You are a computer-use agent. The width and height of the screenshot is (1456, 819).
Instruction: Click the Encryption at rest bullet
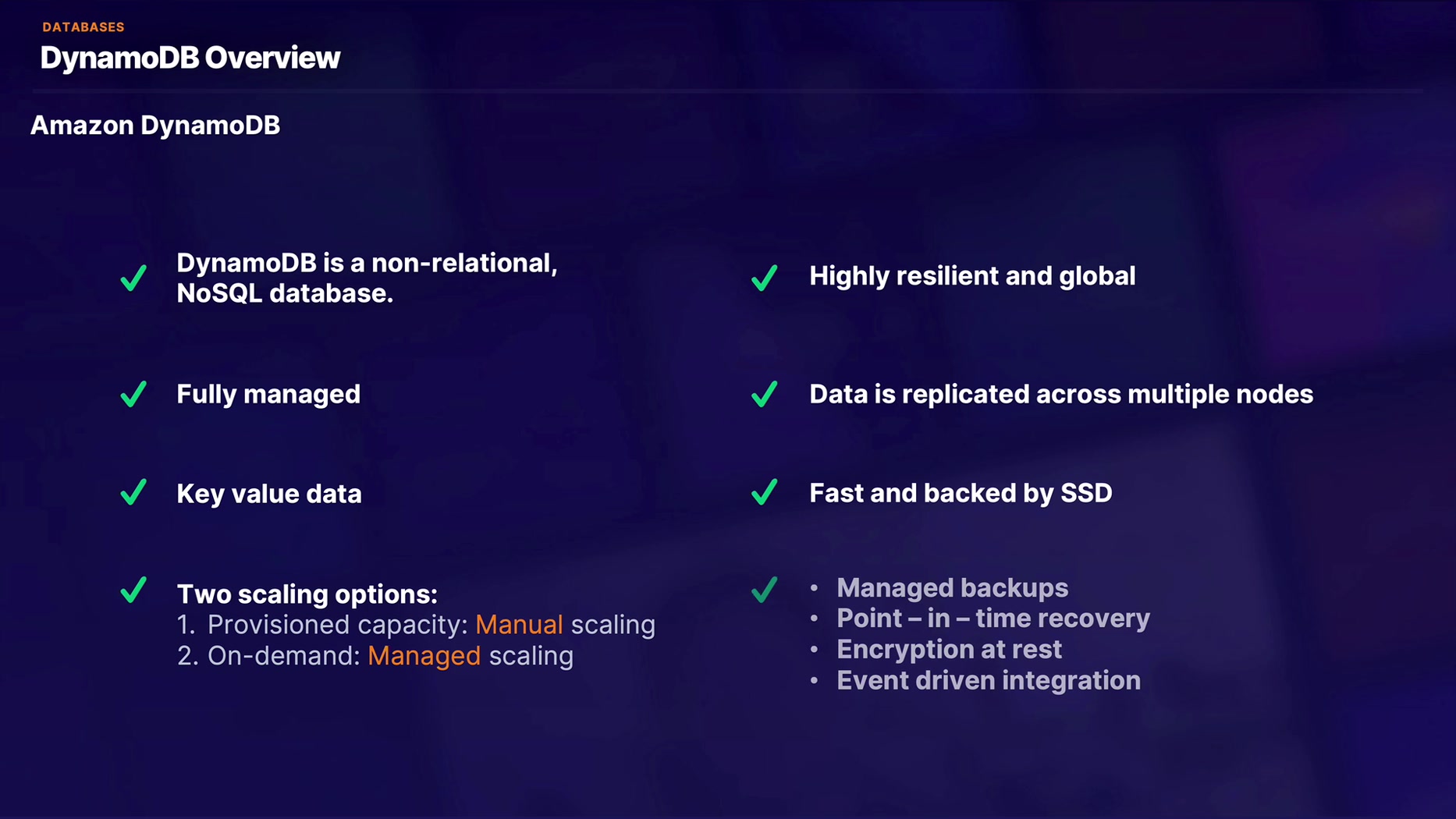click(949, 650)
